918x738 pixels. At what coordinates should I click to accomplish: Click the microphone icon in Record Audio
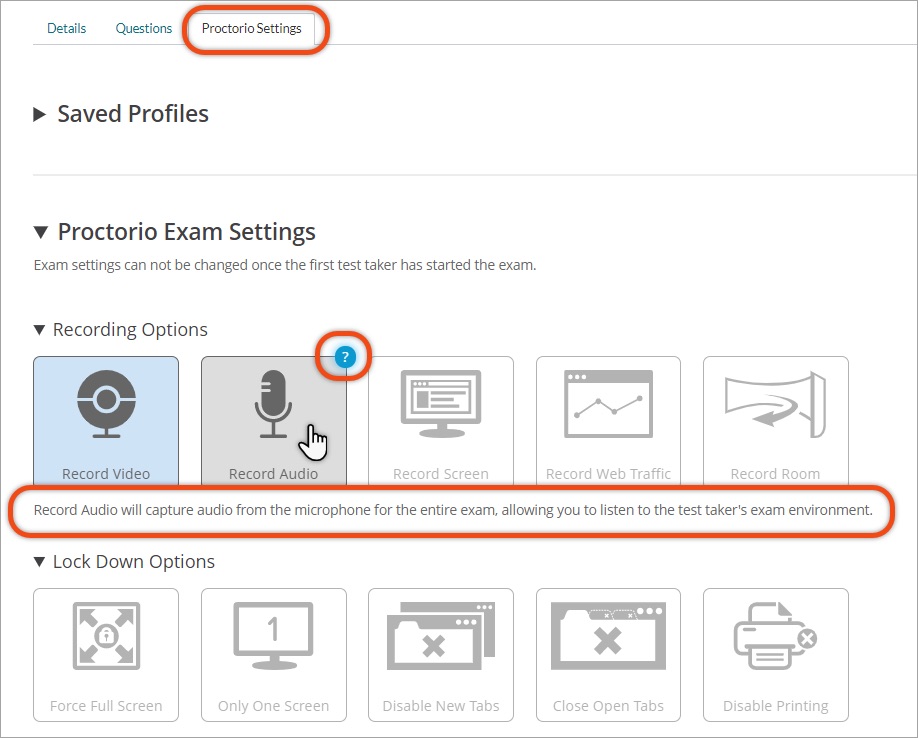273,404
